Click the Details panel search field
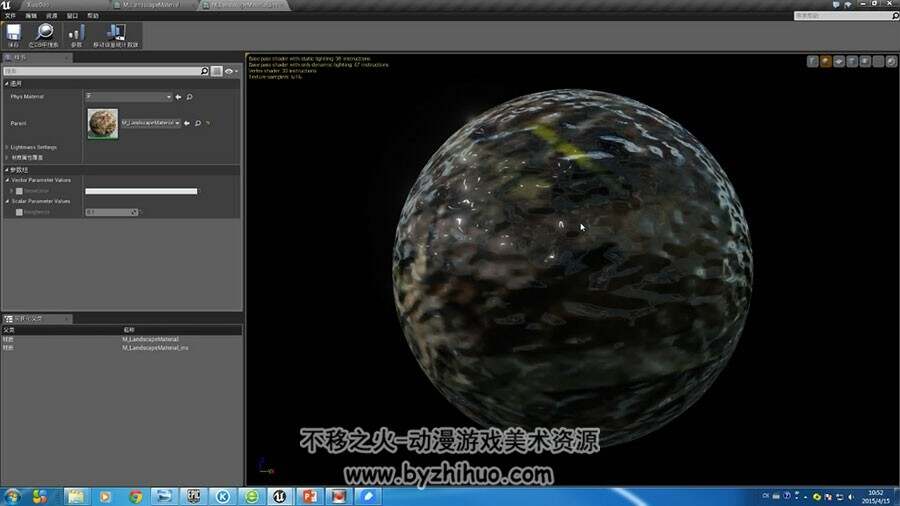The width and height of the screenshot is (900, 506). (x=102, y=71)
